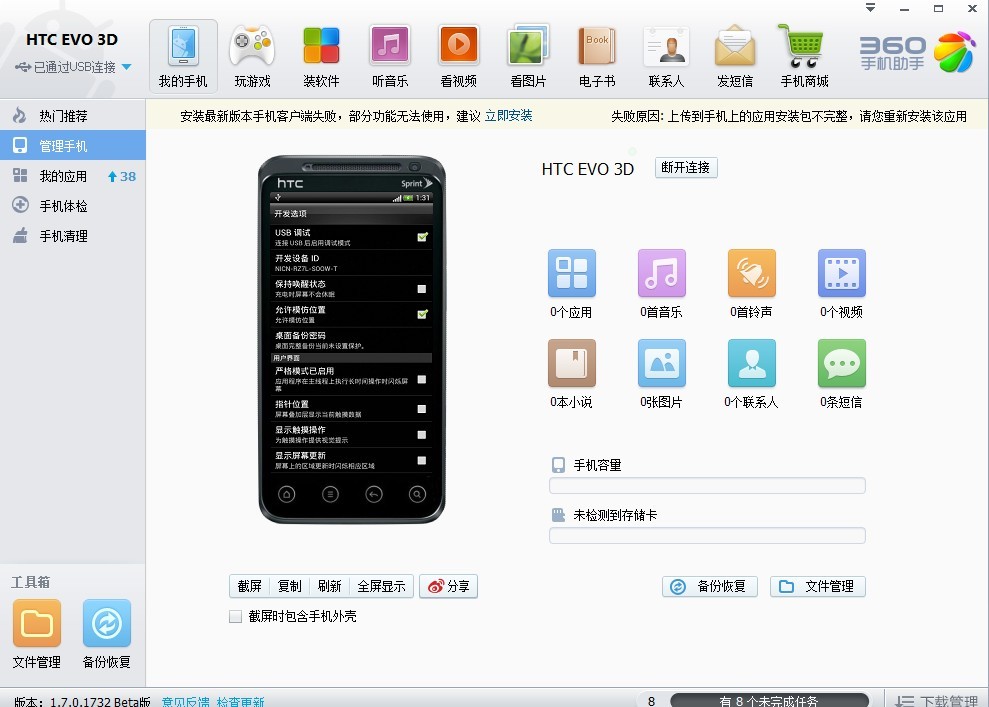Click the 0个联系人 contacts tile
The image size is (989, 707).
[751, 374]
